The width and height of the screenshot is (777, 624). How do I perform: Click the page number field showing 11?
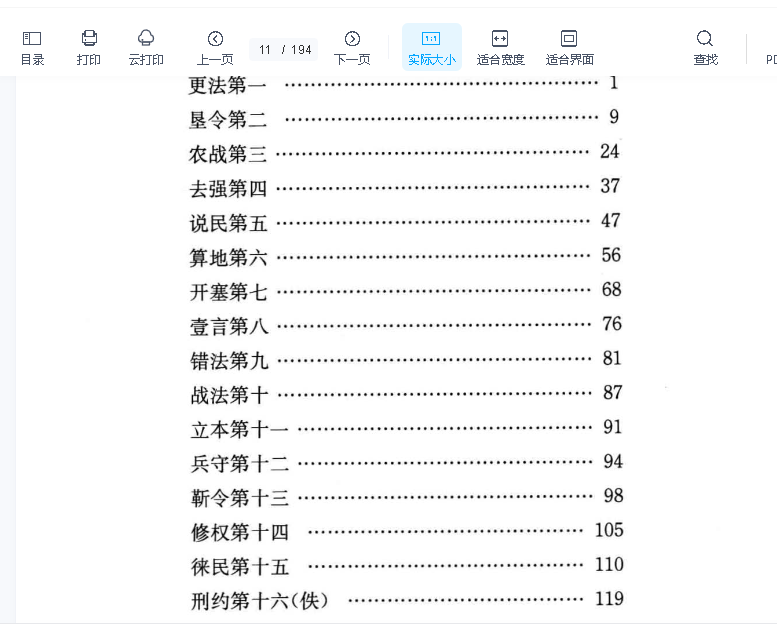coord(265,50)
